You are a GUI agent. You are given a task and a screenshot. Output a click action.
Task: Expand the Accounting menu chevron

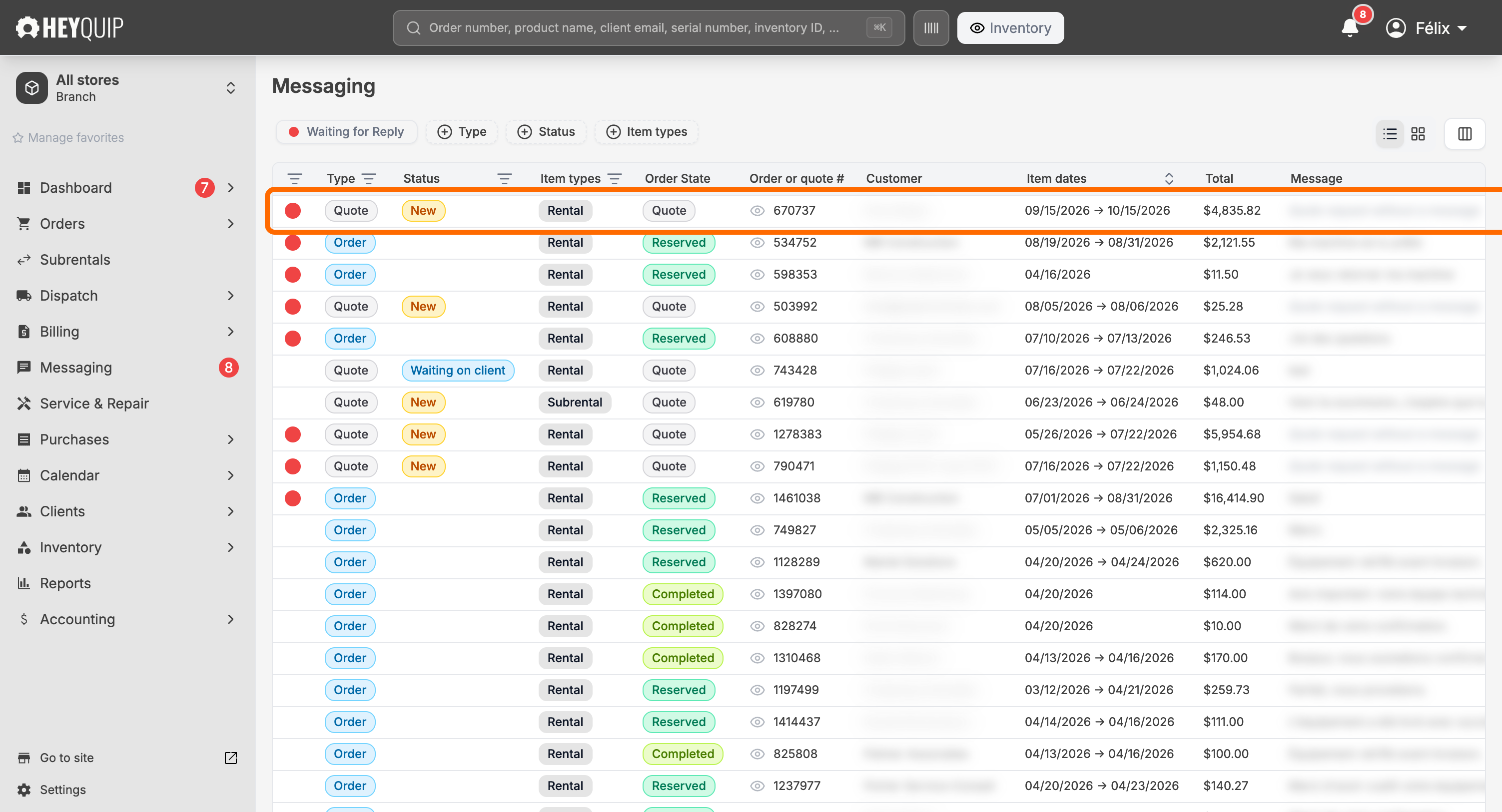tap(230, 619)
